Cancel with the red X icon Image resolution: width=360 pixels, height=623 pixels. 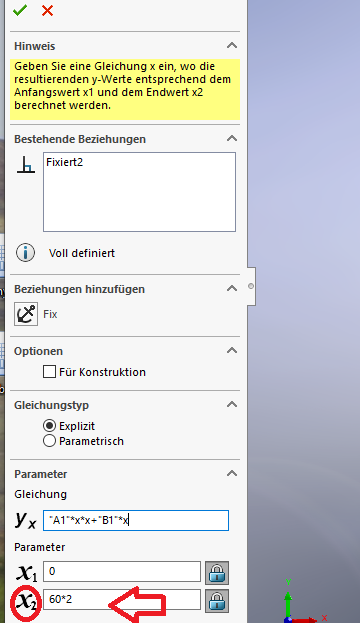(47, 10)
